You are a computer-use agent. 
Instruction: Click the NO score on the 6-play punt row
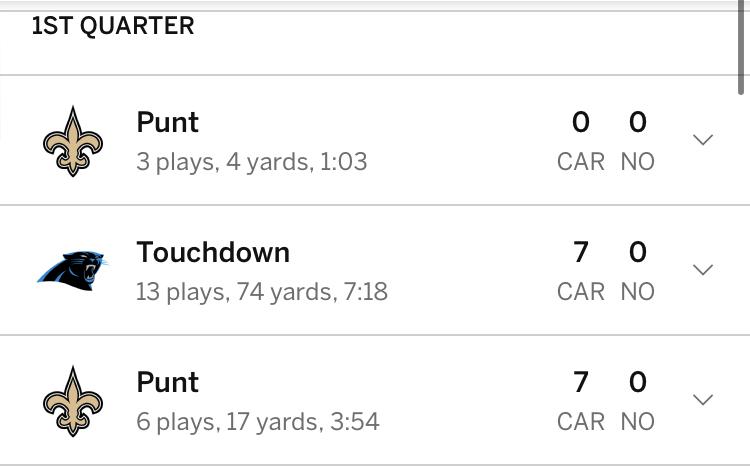[637, 383]
